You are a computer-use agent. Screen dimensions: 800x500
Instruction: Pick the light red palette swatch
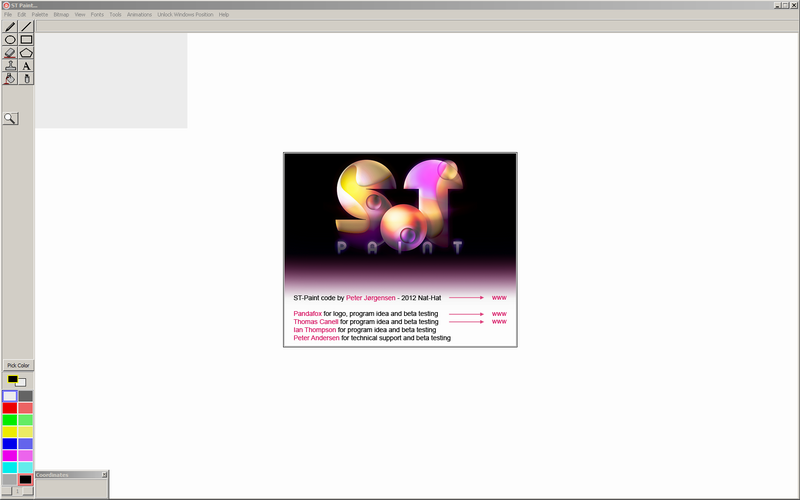(x=26, y=408)
